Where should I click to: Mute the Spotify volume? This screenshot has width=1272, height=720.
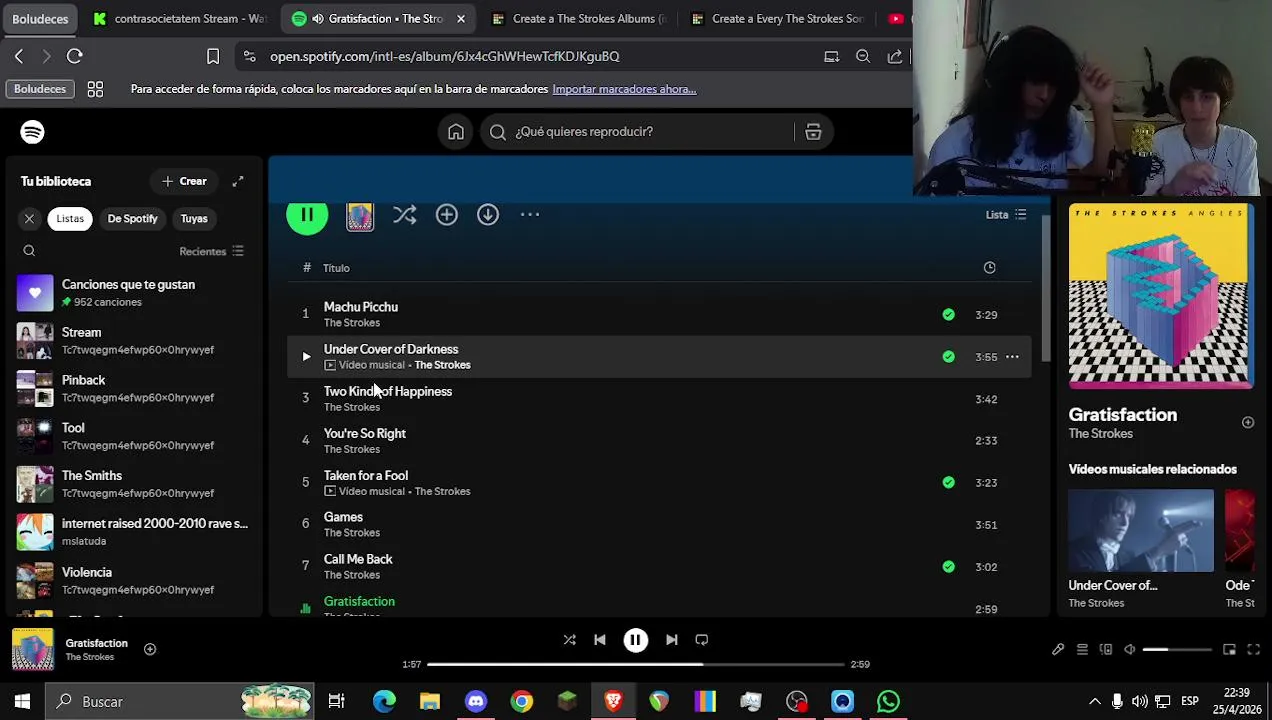[x=1129, y=650]
